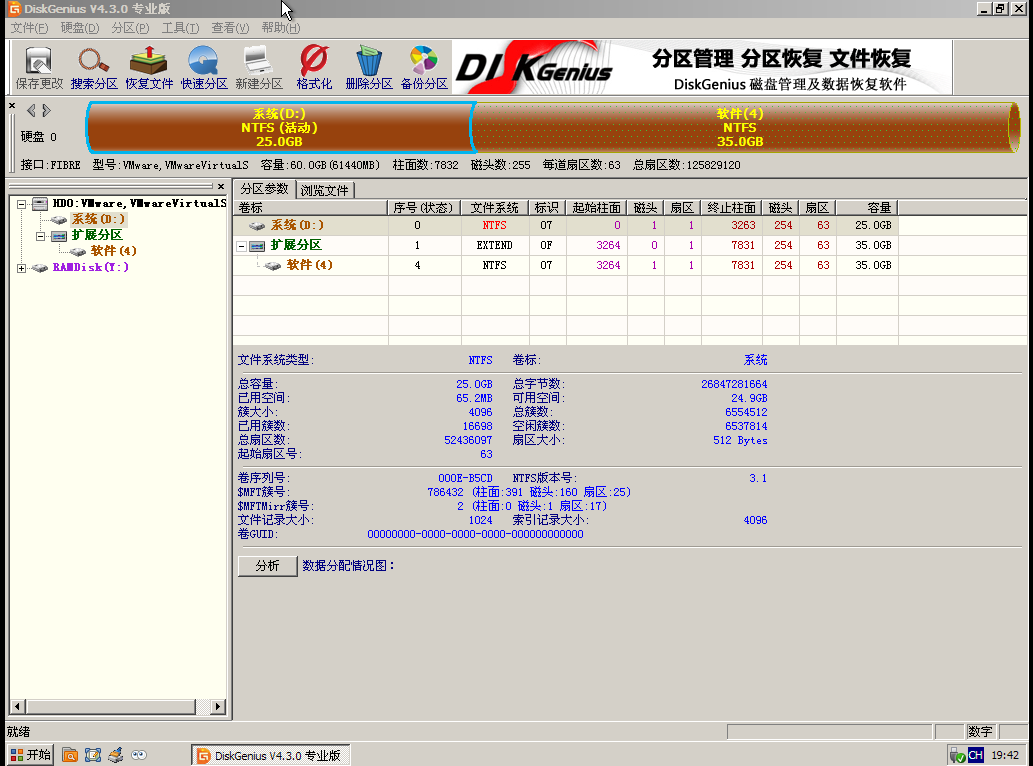The width and height of the screenshot is (1033, 766).
Task: Open the 帮助(H) menu
Action: pos(281,28)
